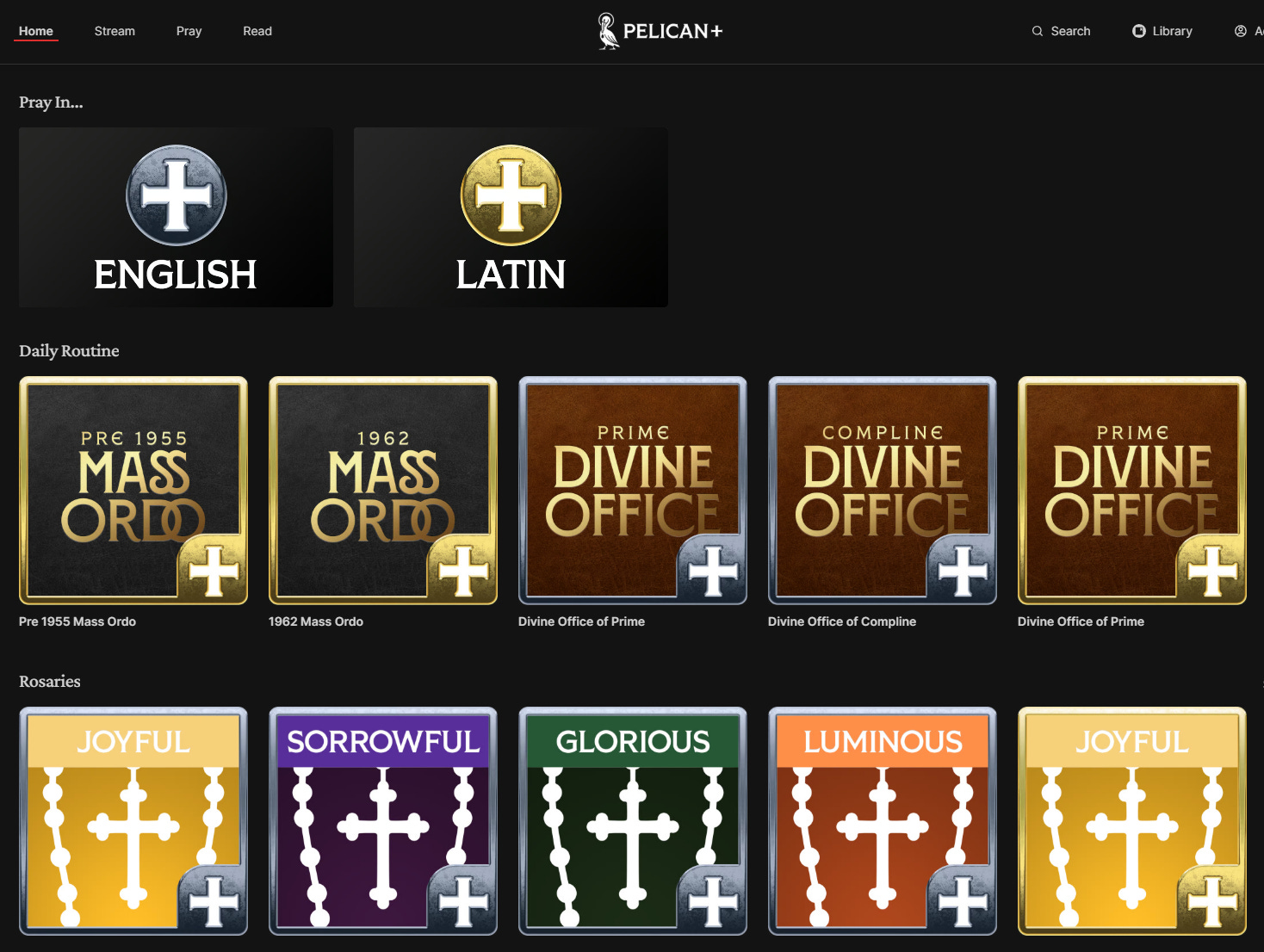This screenshot has height=952, width=1264.
Task: Choose the ENGLISH prayer language card
Action: (x=176, y=218)
